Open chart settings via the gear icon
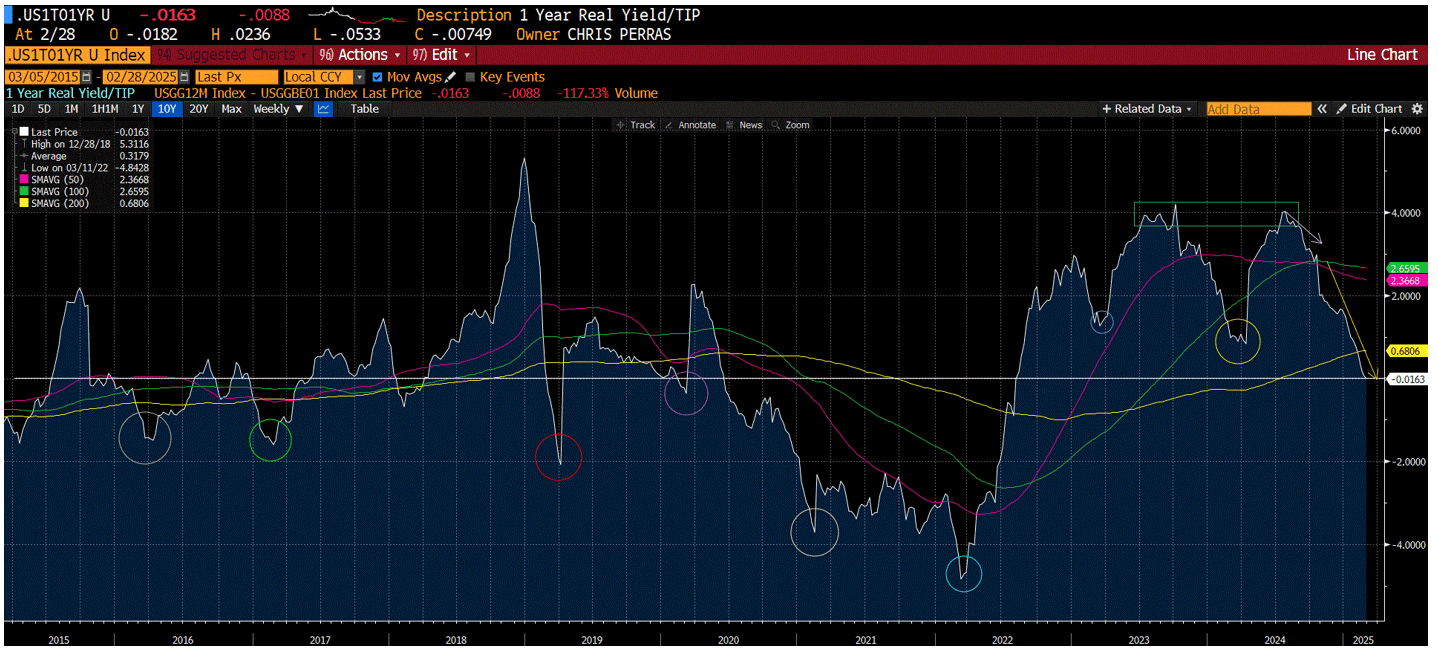This screenshot has height=655, width=1438. (x=1418, y=108)
